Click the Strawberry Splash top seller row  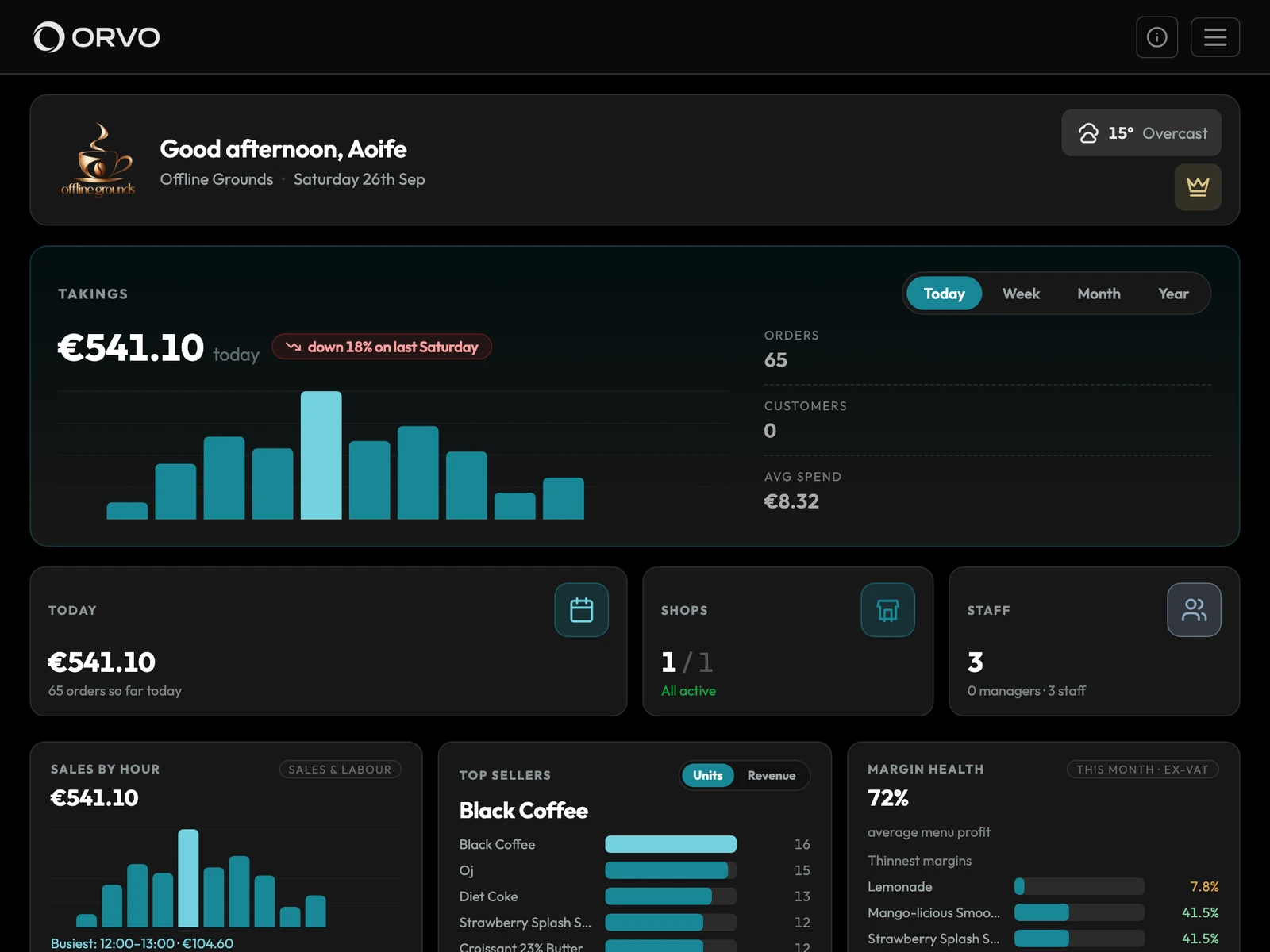coord(635,923)
